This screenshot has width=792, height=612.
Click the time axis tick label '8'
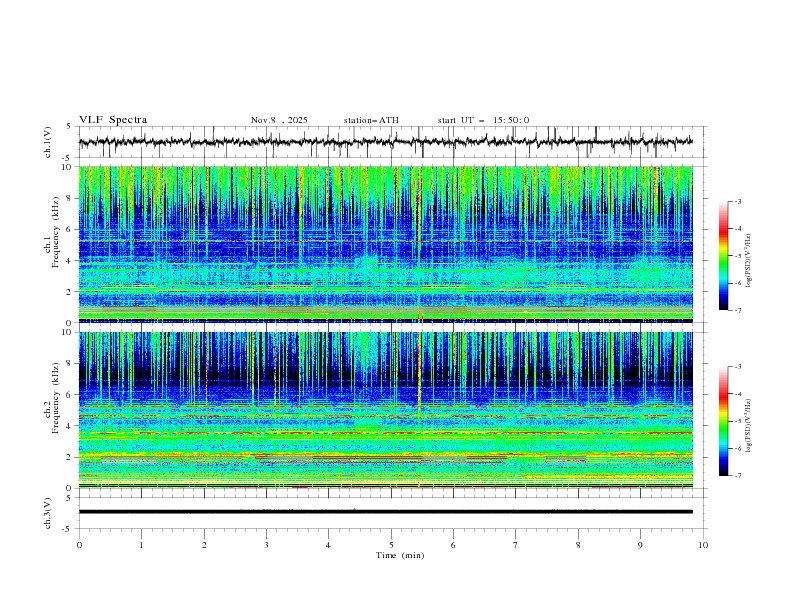pyautogui.click(x=578, y=545)
